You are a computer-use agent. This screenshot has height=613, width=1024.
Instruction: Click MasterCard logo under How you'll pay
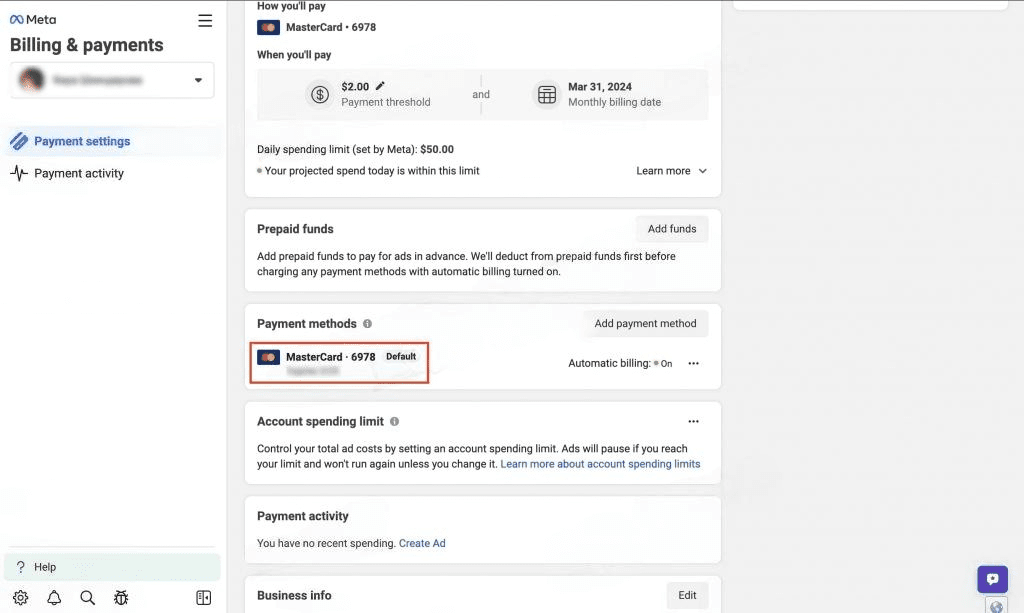coord(268,27)
